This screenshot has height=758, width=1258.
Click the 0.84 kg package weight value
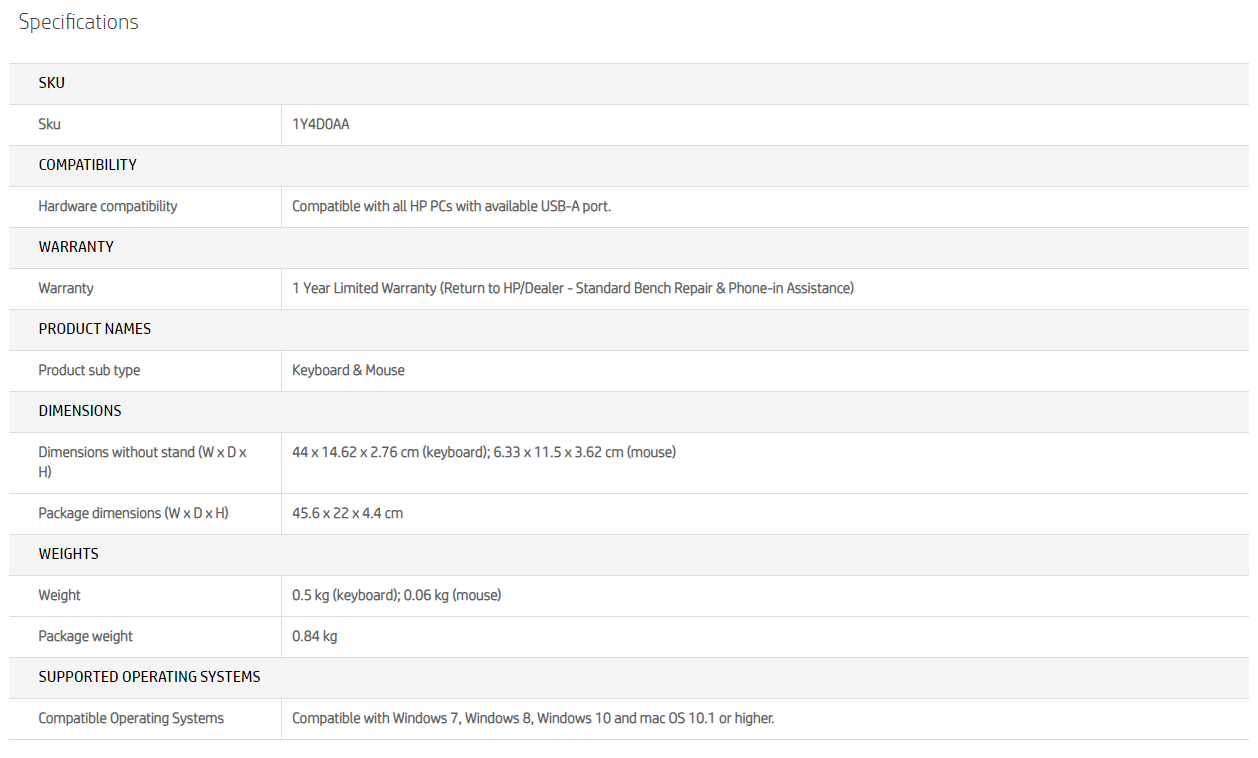tap(314, 636)
